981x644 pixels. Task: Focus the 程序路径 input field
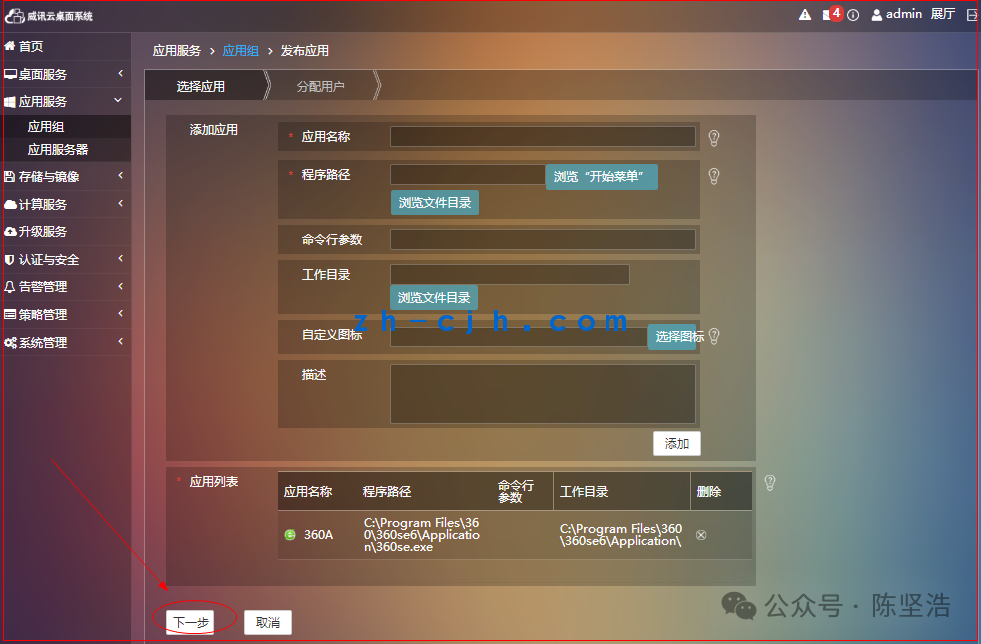tap(468, 175)
